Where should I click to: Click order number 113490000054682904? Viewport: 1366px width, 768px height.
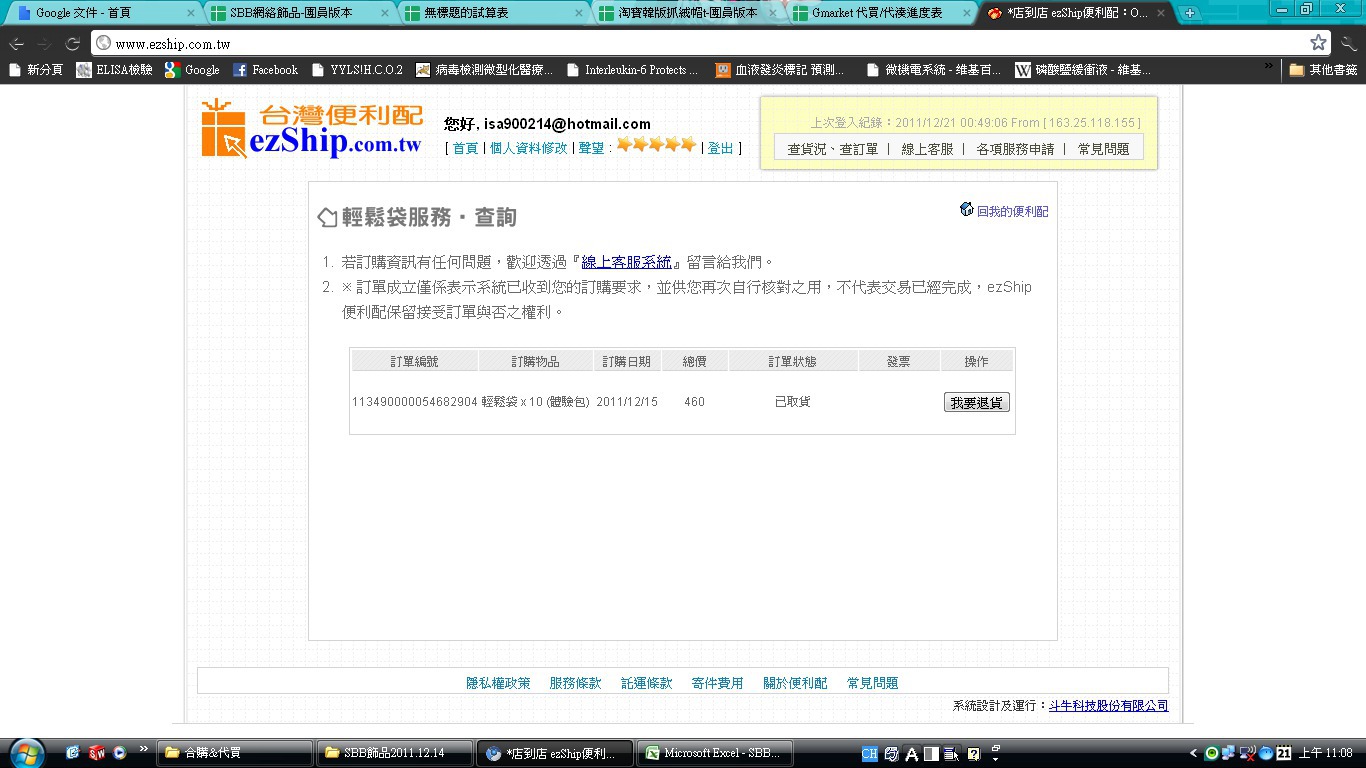click(x=414, y=402)
